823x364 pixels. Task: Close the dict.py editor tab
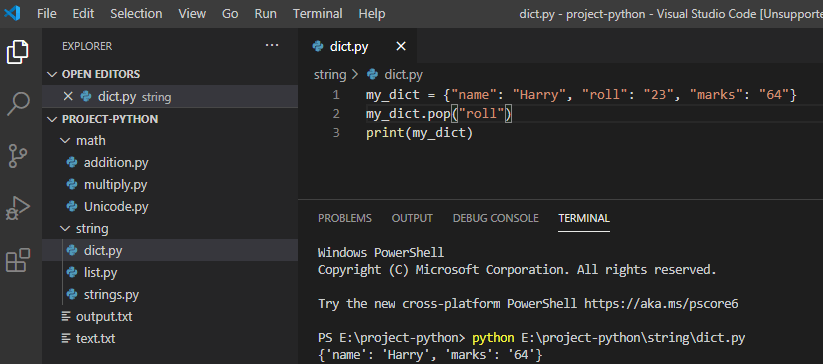(401, 47)
